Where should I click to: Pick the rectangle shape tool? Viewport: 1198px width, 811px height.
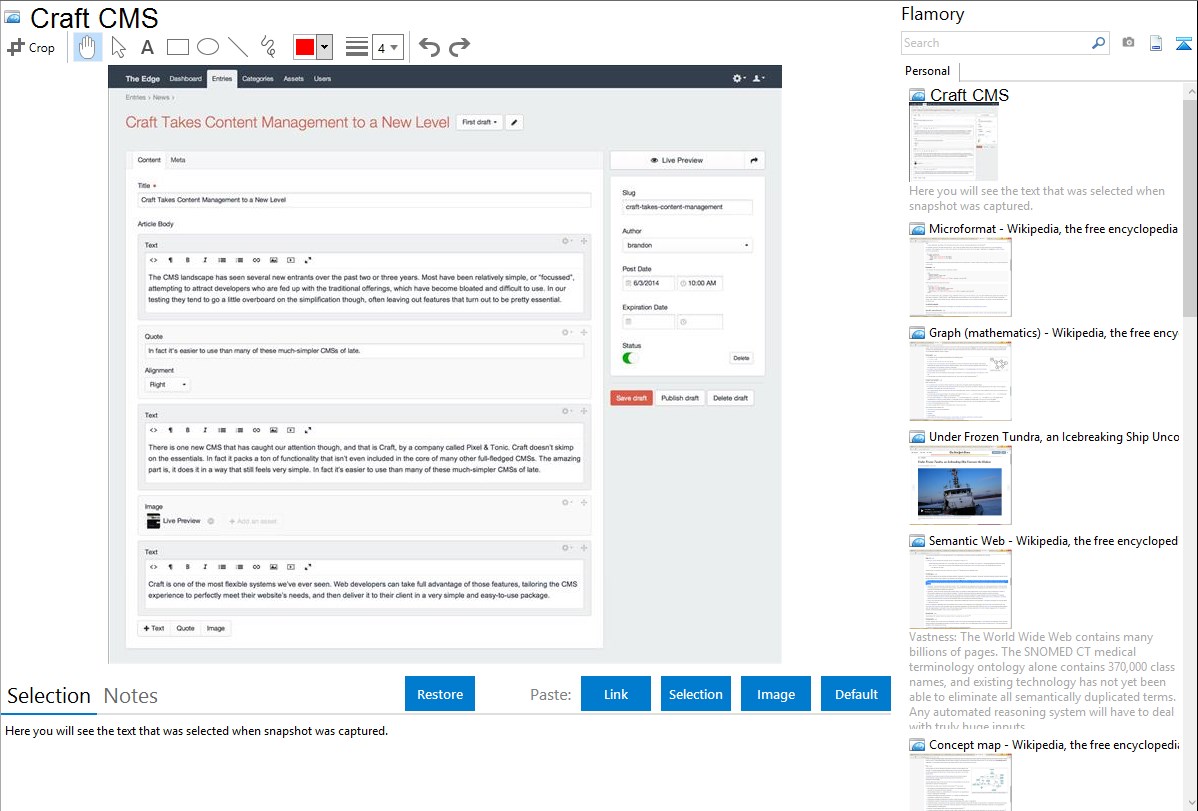click(x=177, y=47)
